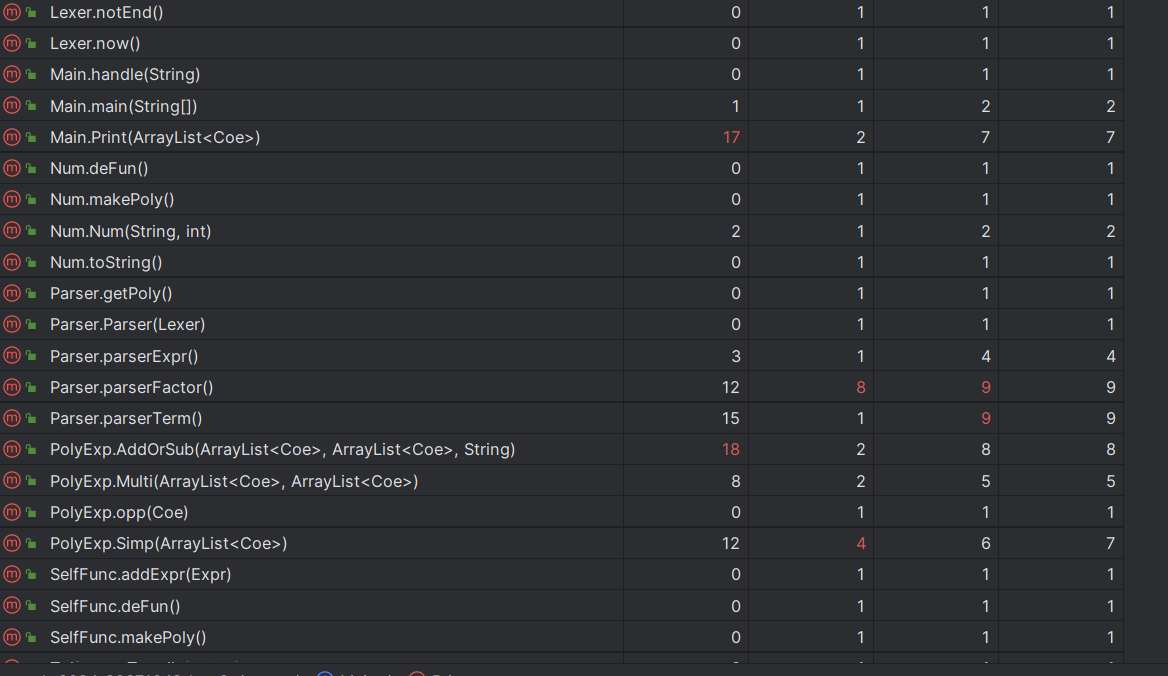Click the method icon beside Parser.parserFactor()

click(x=12, y=388)
